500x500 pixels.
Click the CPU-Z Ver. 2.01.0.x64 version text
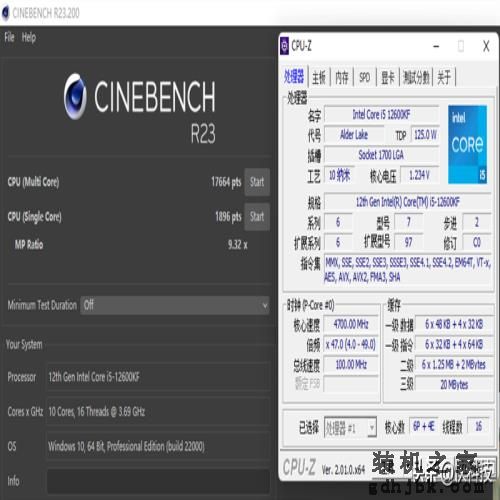pyautogui.click(x=343, y=470)
